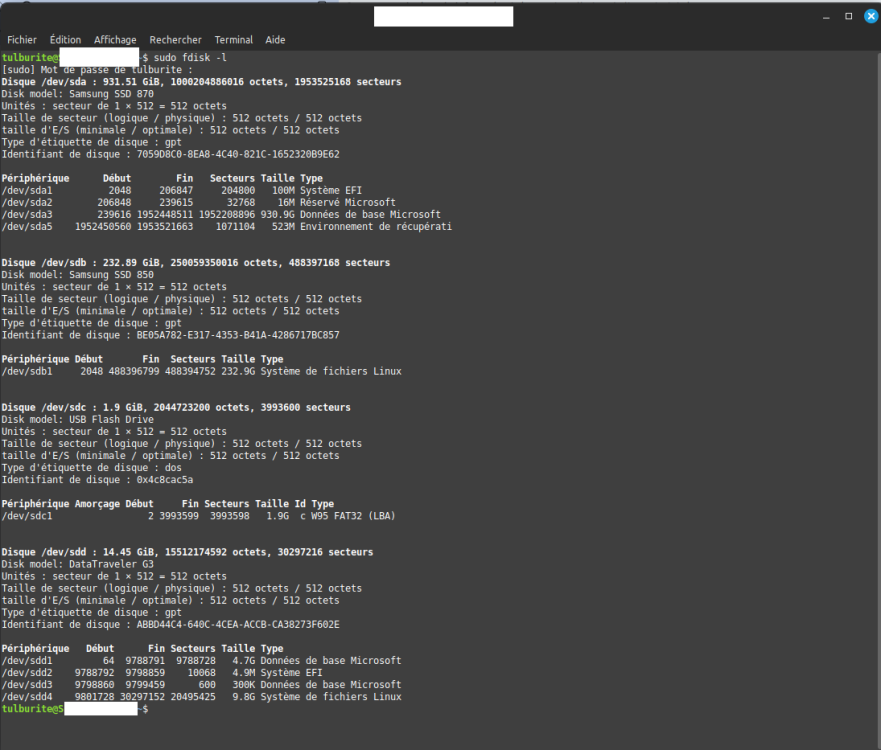This screenshot has height=750, width=881.
Task: Open the Affichage menu
Action: [x=115, y=40]
